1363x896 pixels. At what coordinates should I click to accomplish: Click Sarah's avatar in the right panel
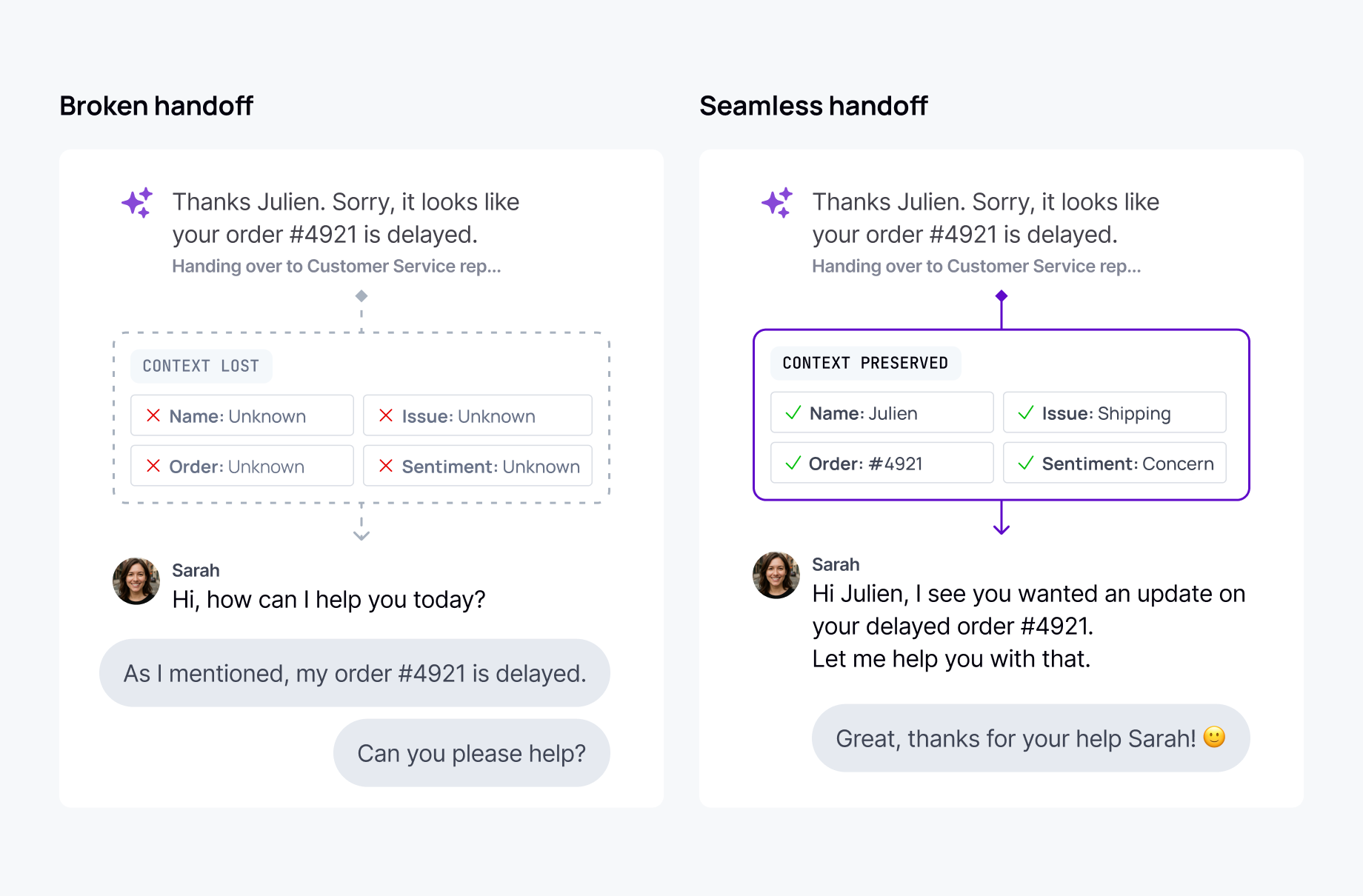(776, 575)
